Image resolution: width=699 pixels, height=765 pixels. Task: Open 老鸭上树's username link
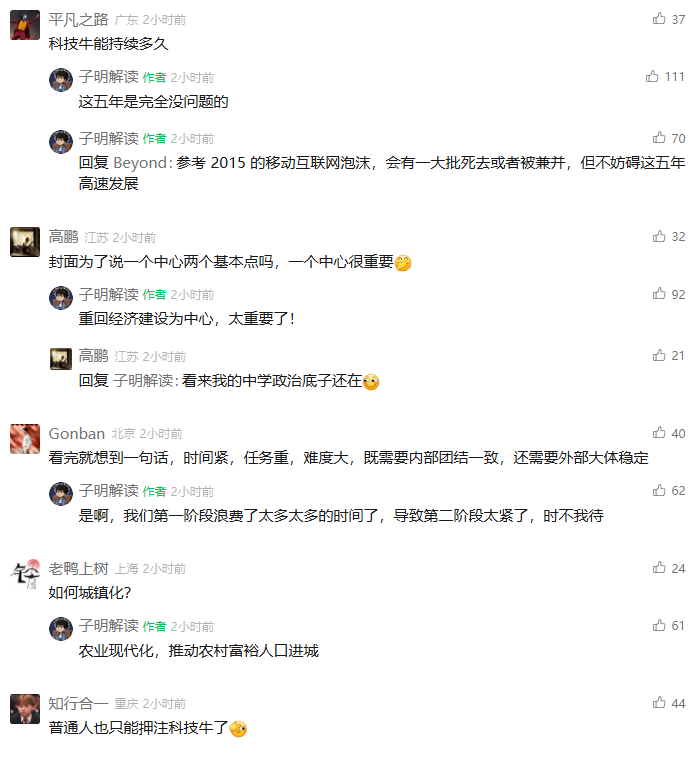(78, 568)
